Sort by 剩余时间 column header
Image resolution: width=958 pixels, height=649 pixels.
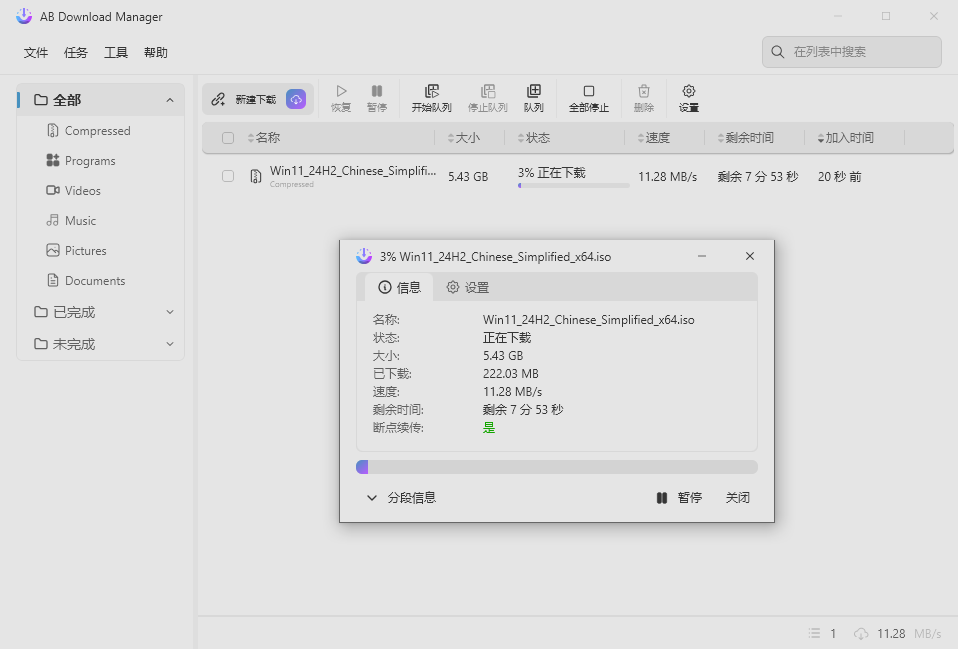point(745,138)
